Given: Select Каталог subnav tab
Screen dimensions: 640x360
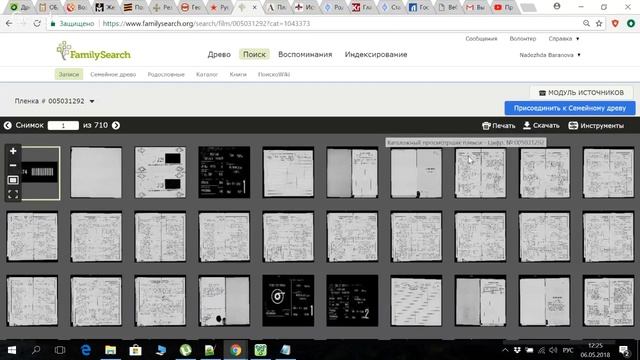Looking at the screenshot, I should pos(207,74).
